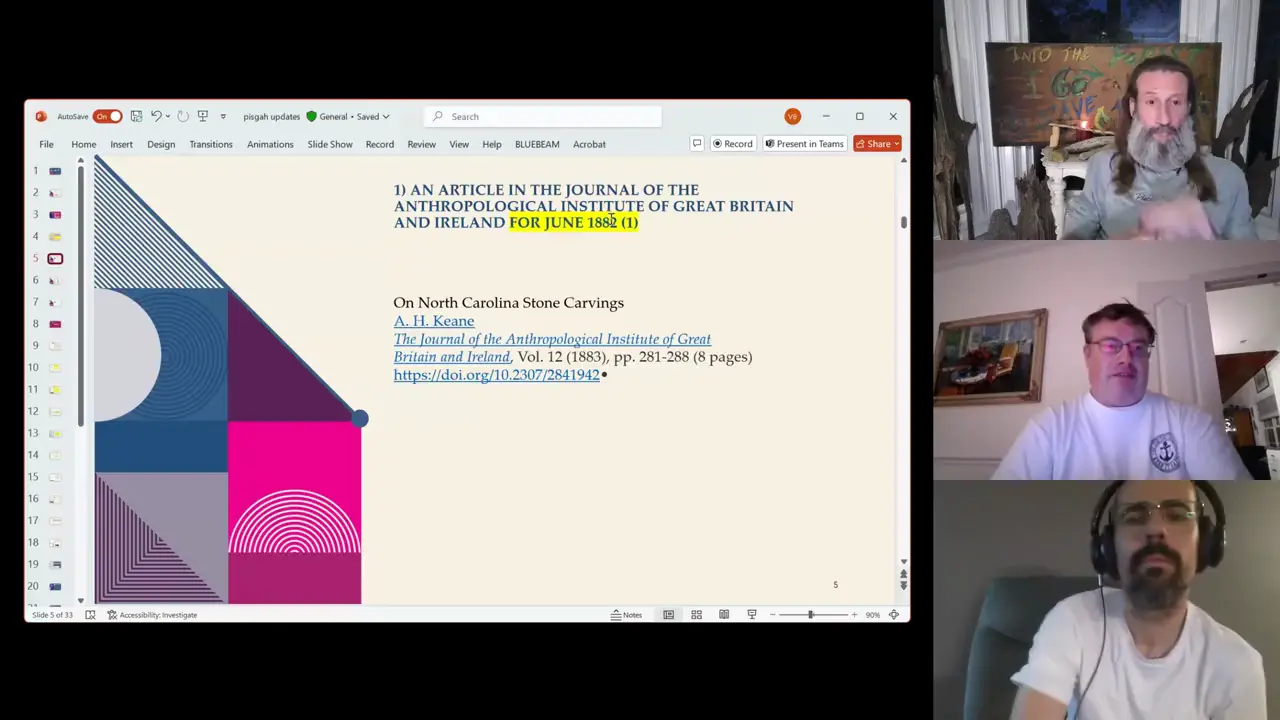
Task: Select slide 3 thumbnail
Action: coord(55,215)
